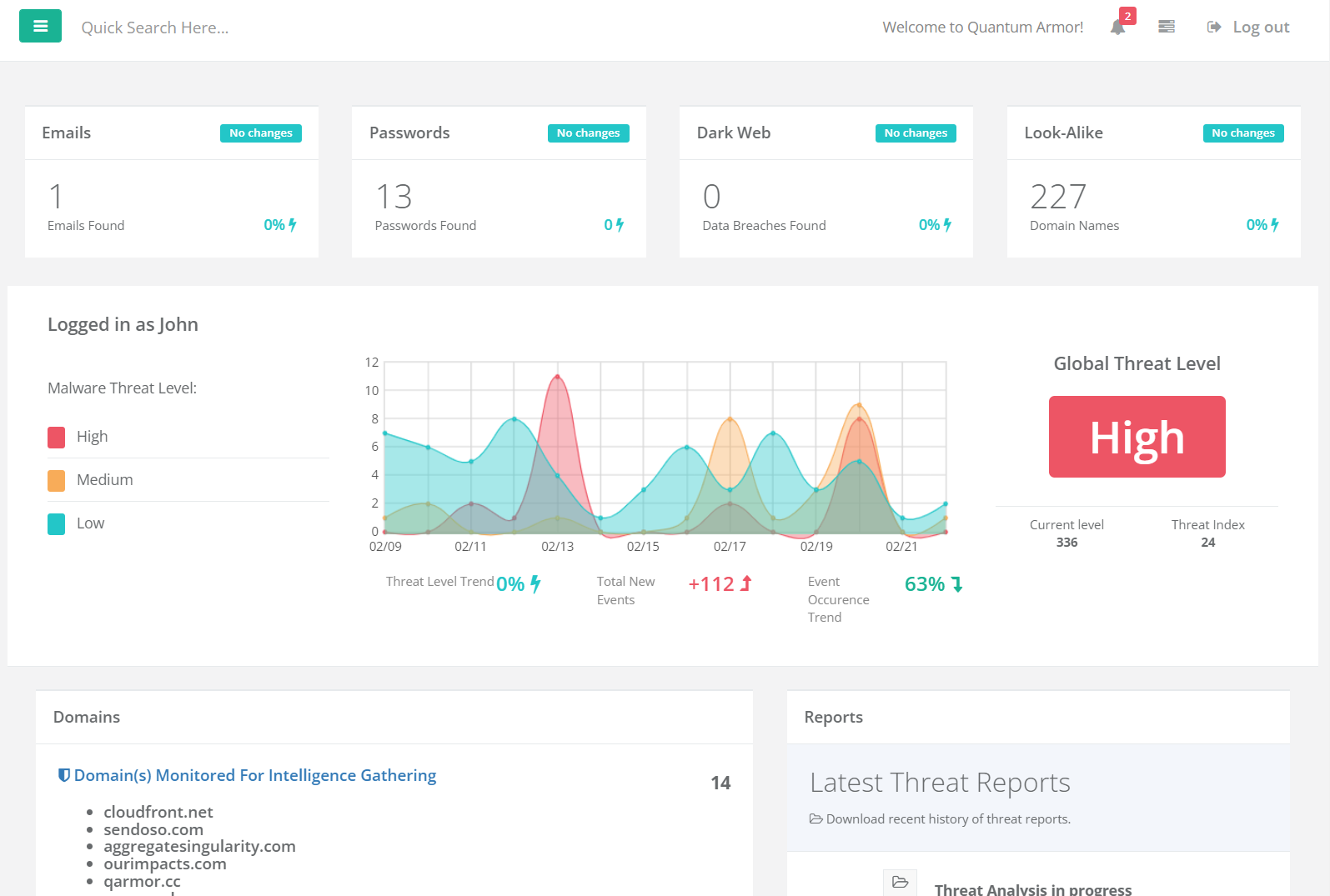Click the lightning icon in Emails card
Viewport: 1330px width, 896px height.
[x=293, y=225]
